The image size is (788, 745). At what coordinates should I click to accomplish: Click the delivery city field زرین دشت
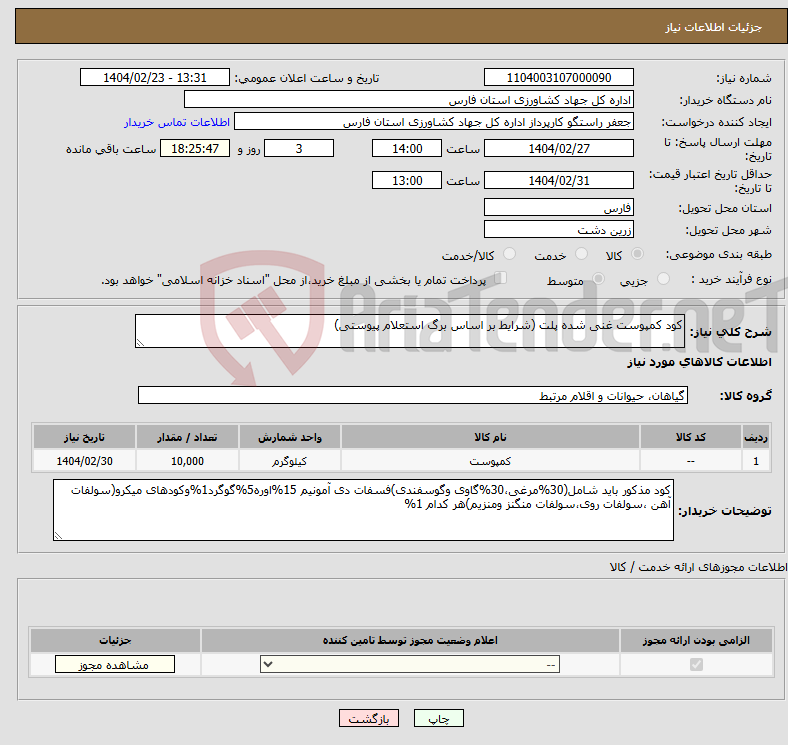point(558,229)
